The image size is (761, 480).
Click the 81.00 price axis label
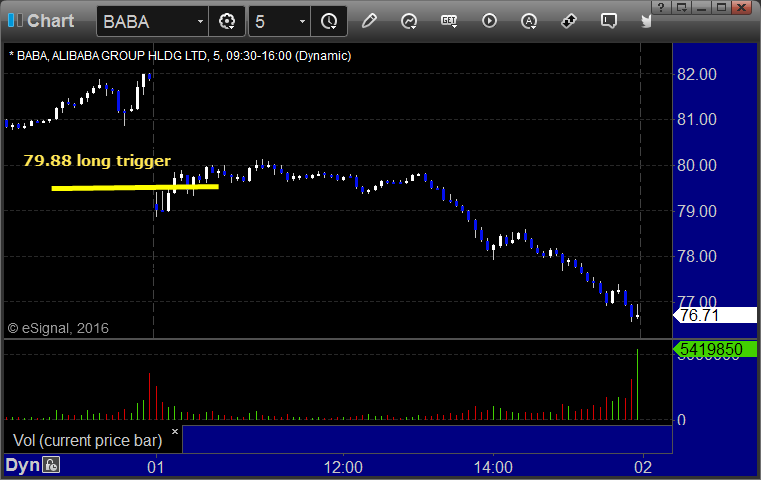tap(696, 119)
